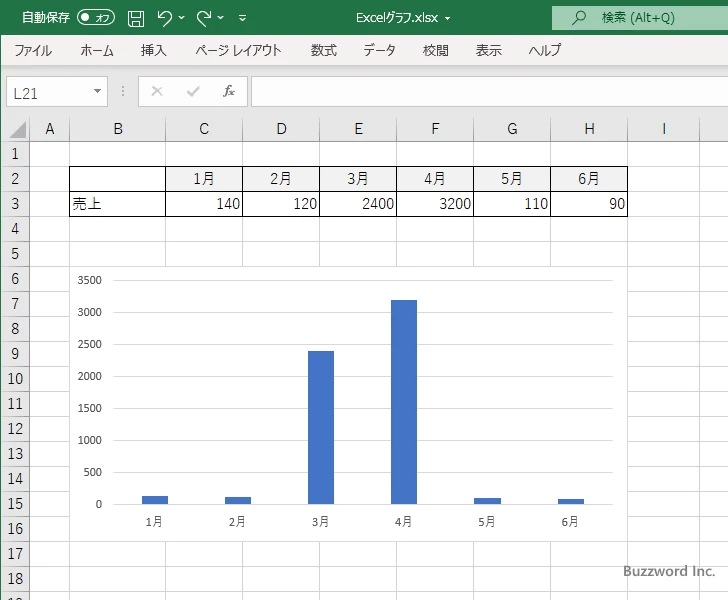Expand the Name Box dropdown arrow
The width and height of the screenshot is (728, 600).
(98, 91)
